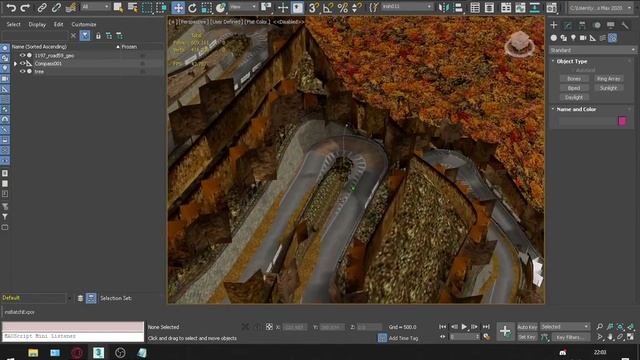640x360 pixels.
Task: Switch to the Utilities wrench panel tab
Action: (x=625, y=25)
